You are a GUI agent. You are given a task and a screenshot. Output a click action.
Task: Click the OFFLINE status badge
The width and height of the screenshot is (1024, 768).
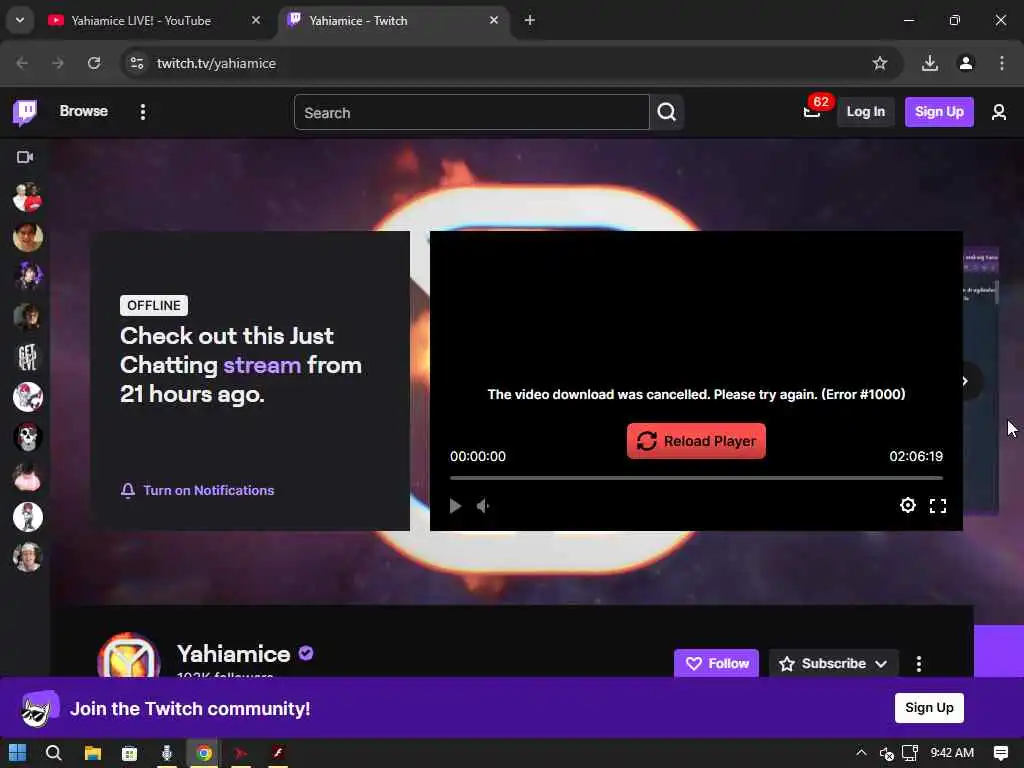[x=154, y=305]
